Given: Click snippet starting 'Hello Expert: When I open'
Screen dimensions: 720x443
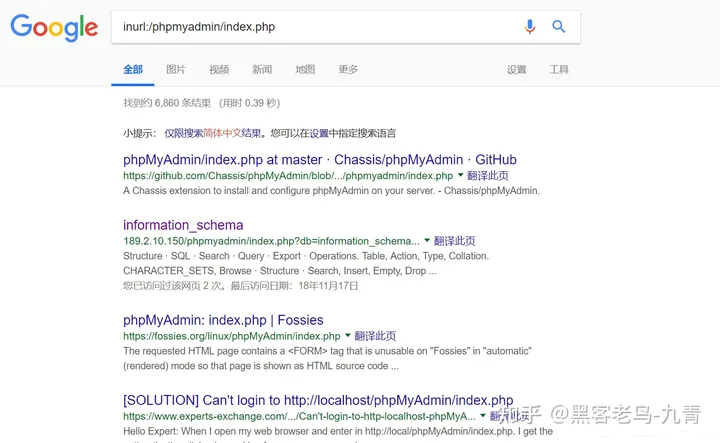Looking at the screenshot, I should point(338,432).
